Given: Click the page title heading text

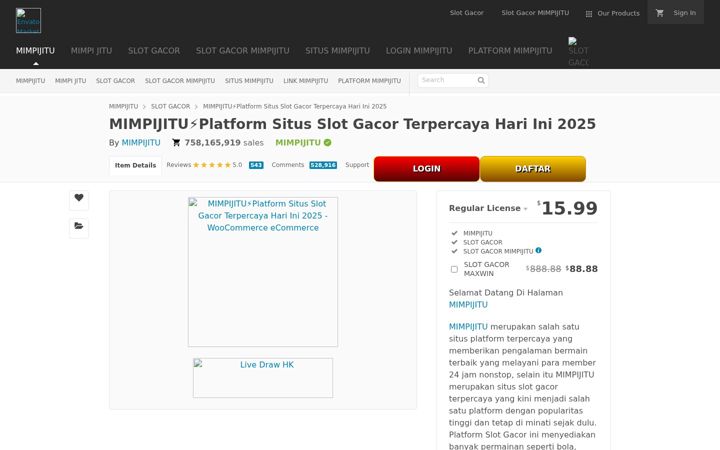Looking at the screenshot, I should coord(352,124).
